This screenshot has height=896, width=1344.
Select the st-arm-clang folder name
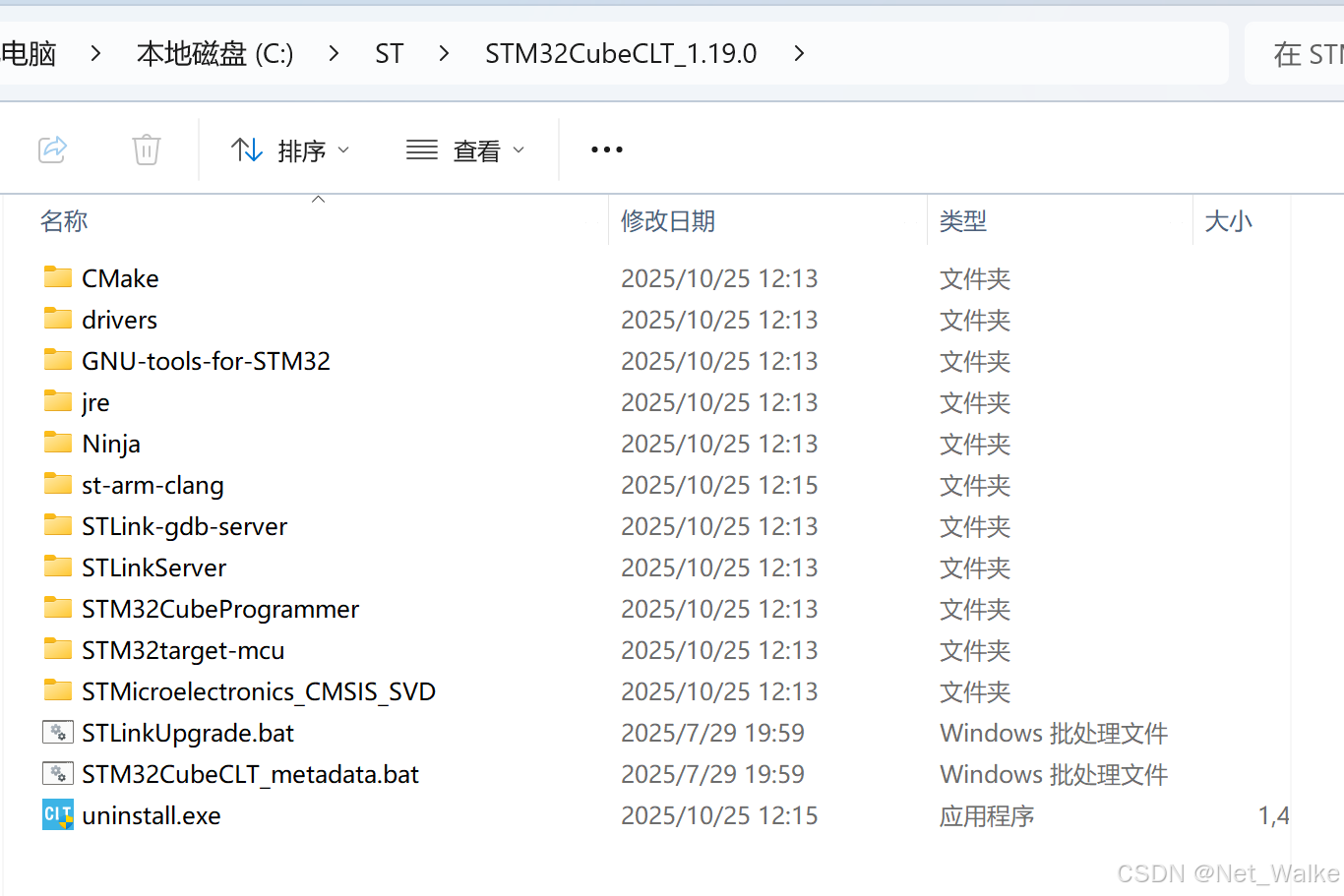(x=153, y=485)
